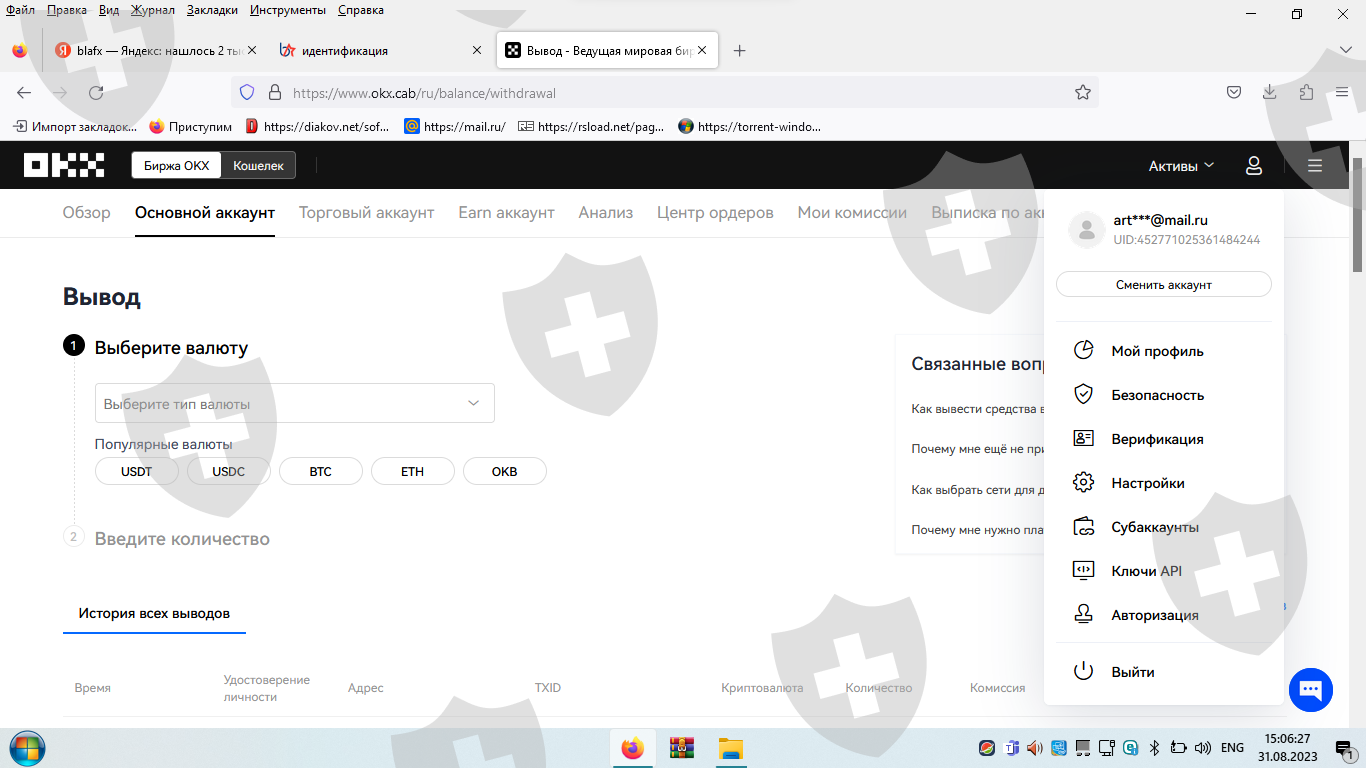This screenshot has height=768, width=1366.
Task: Open Ключи API in the account menu
Action: 1164,571
